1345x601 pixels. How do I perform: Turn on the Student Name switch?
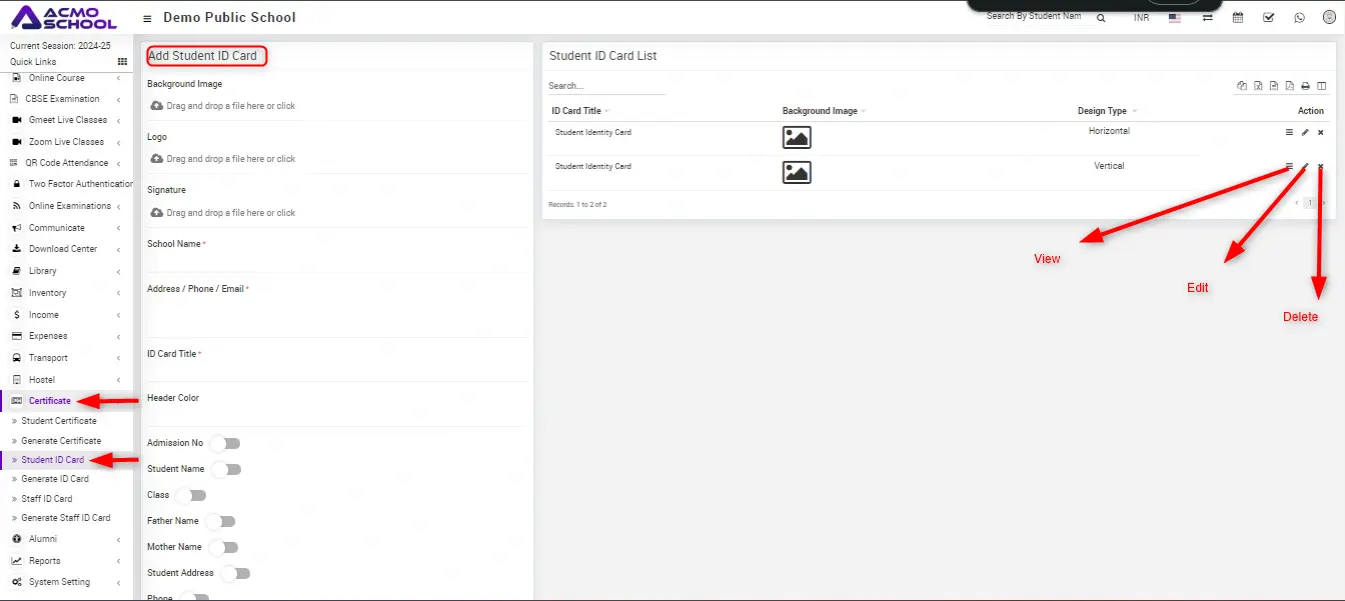(226, 469)
